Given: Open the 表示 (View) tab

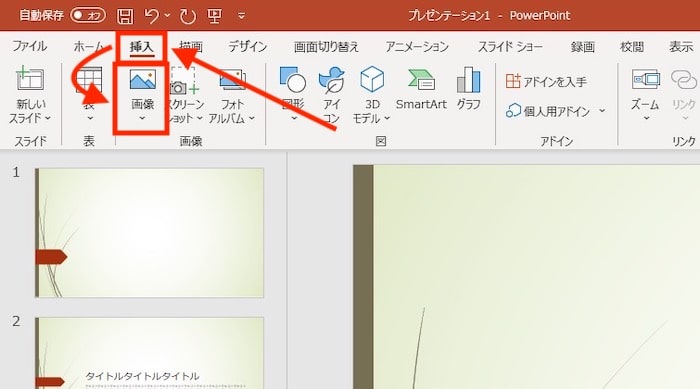Looking at the screenshot, I should tap(681, 46).
